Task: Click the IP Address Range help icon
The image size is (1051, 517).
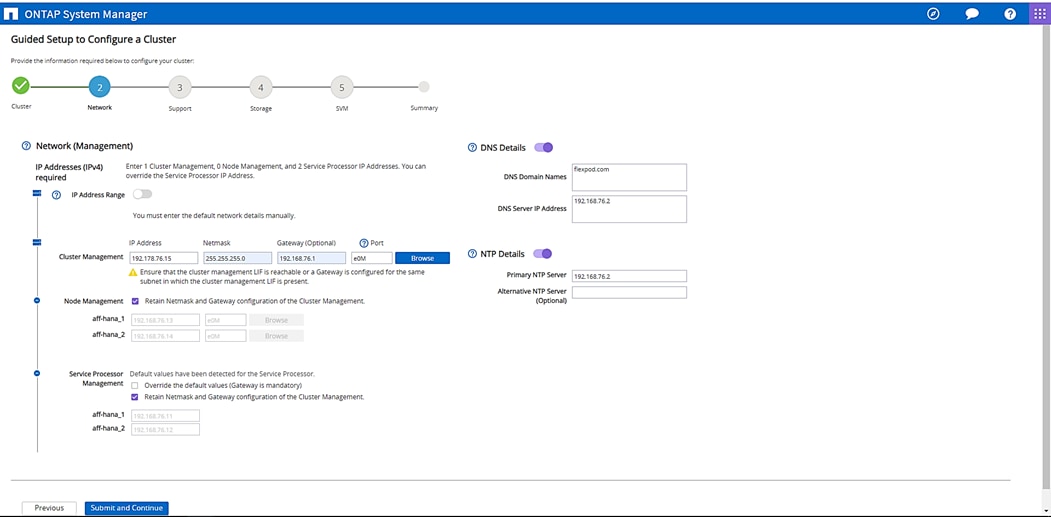Action: (56, 194)
